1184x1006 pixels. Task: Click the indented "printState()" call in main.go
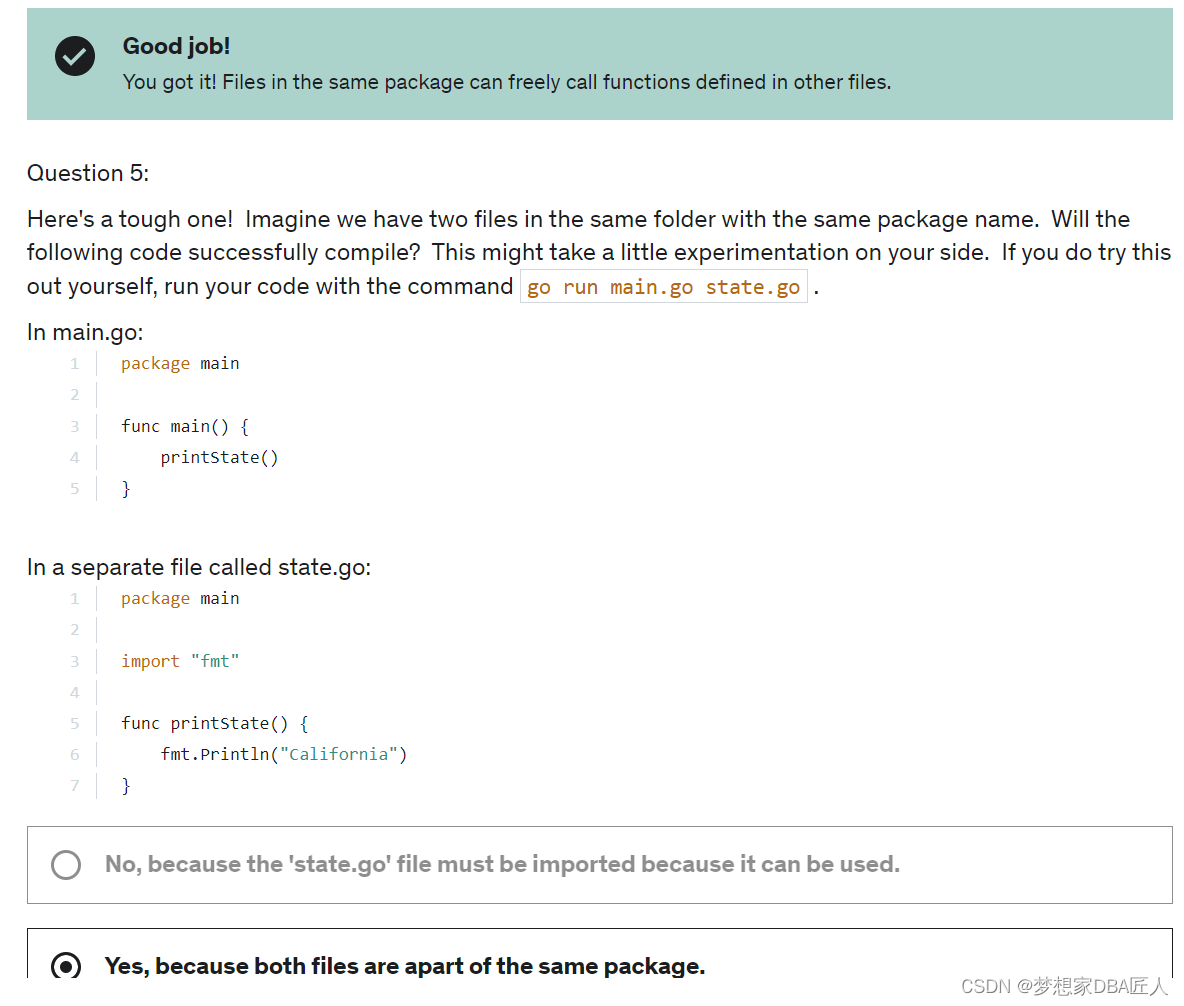pyautogui.click(x=219, y=458)
